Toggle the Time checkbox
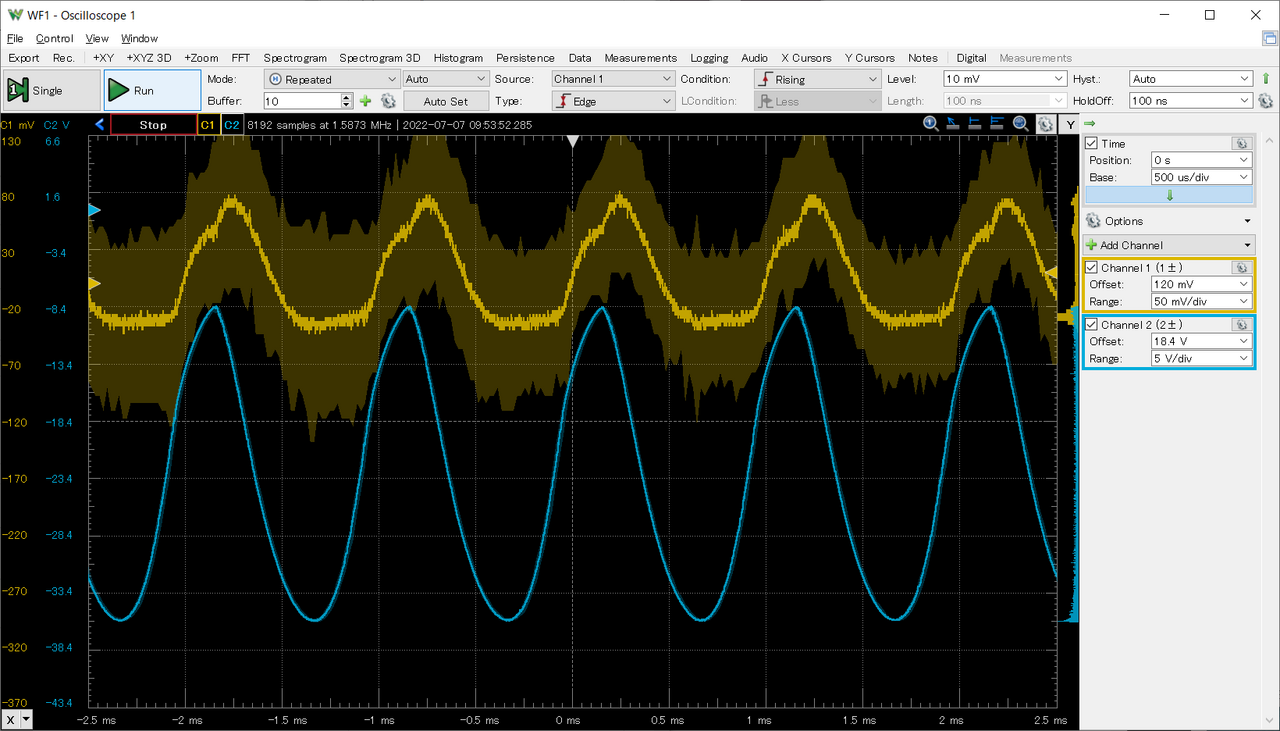Viewport: 1280px width, 731px height. [x=1092, y=144]
